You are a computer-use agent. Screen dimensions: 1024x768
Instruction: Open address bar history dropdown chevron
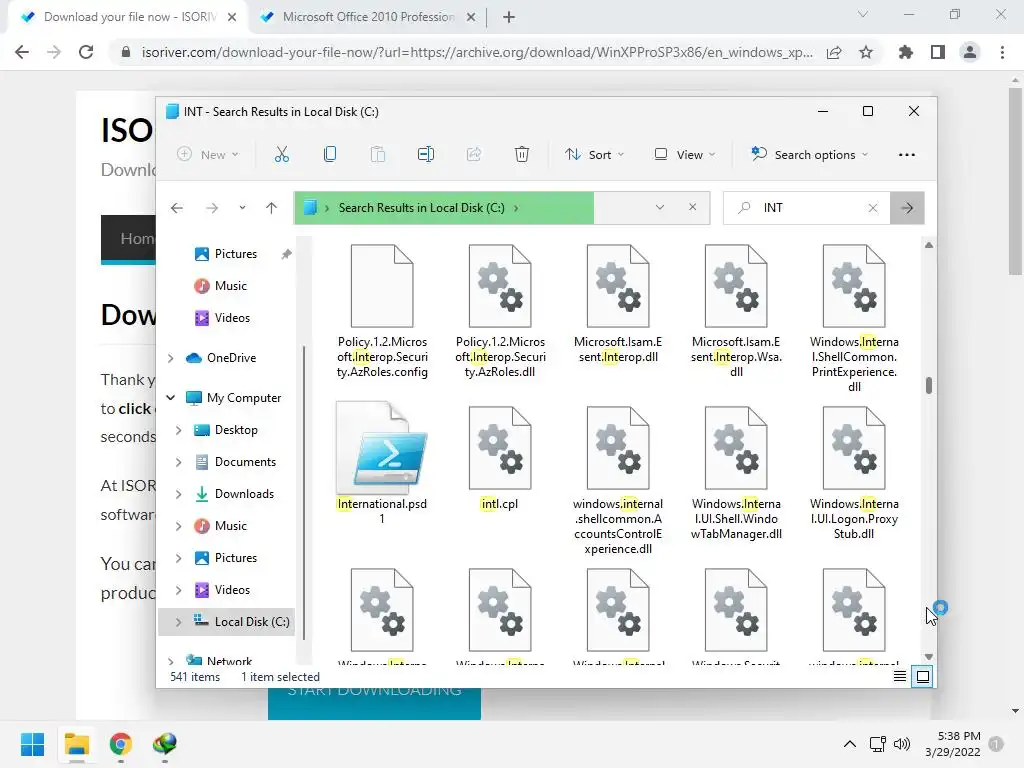pyautogui.click(x=660, y=207)
